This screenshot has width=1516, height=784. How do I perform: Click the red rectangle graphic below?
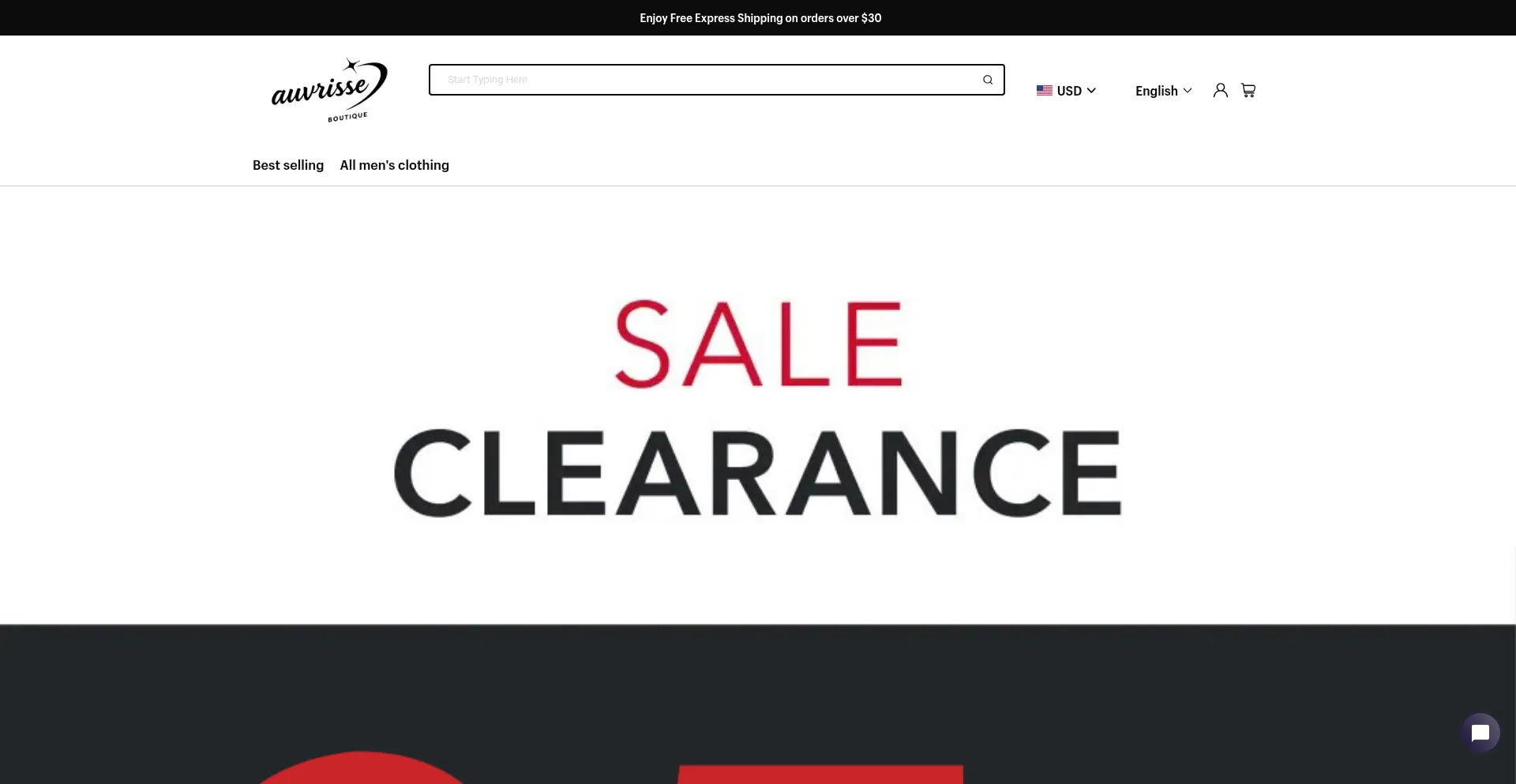tap(820, 774)
